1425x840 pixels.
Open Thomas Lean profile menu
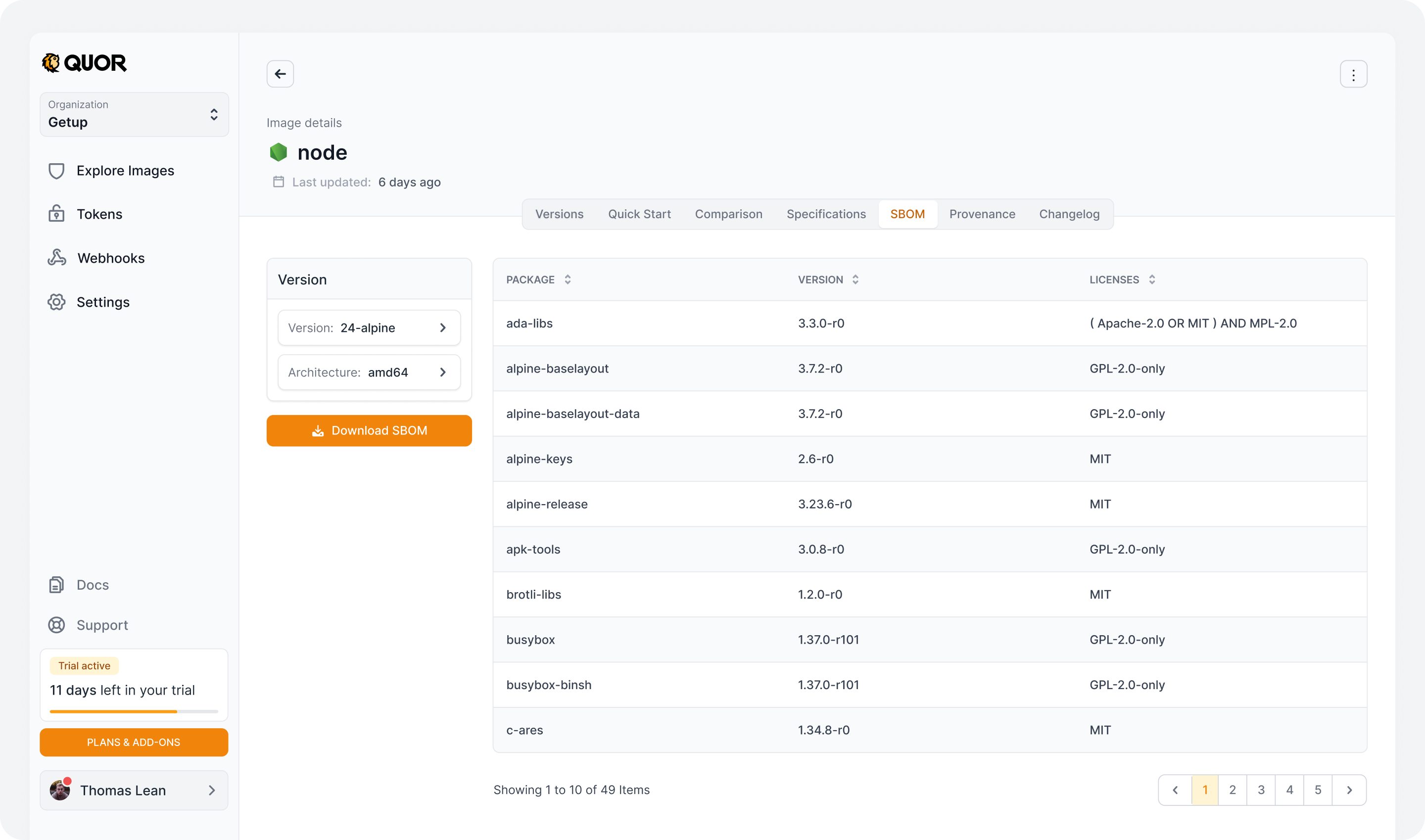(134, 790)
